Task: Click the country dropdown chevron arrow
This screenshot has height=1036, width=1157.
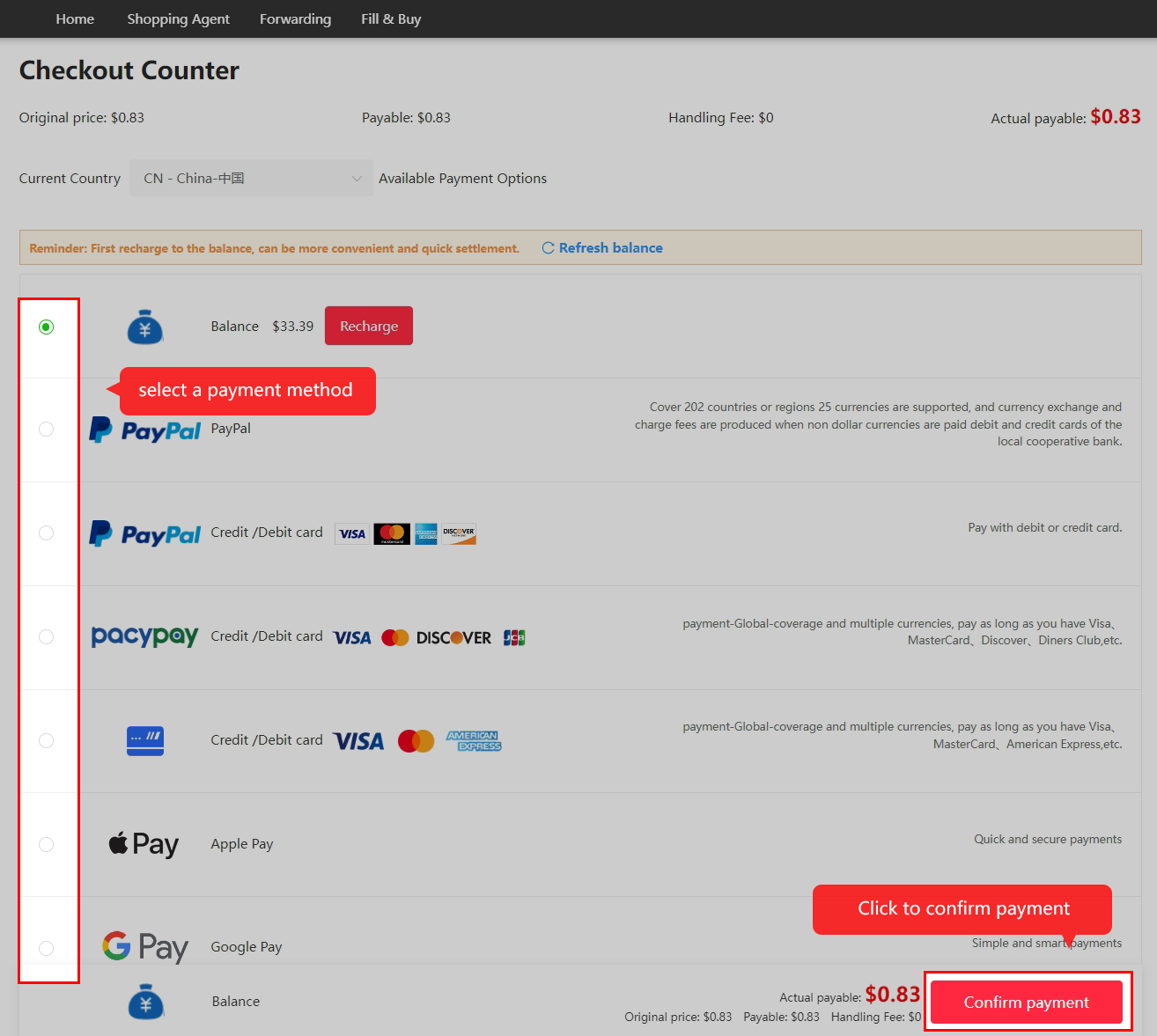Action: click(357, 179)
